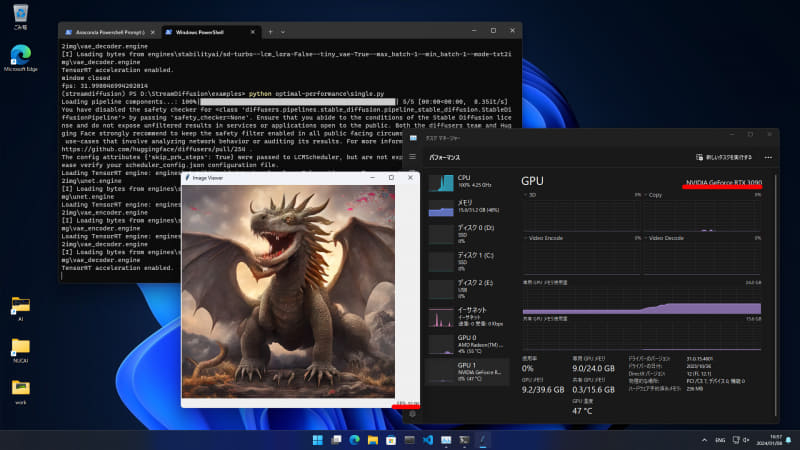The image size is (800, 450).
Task: Select ディスク 2 (E:) in the performance list
Action: (x=467, y=289)
